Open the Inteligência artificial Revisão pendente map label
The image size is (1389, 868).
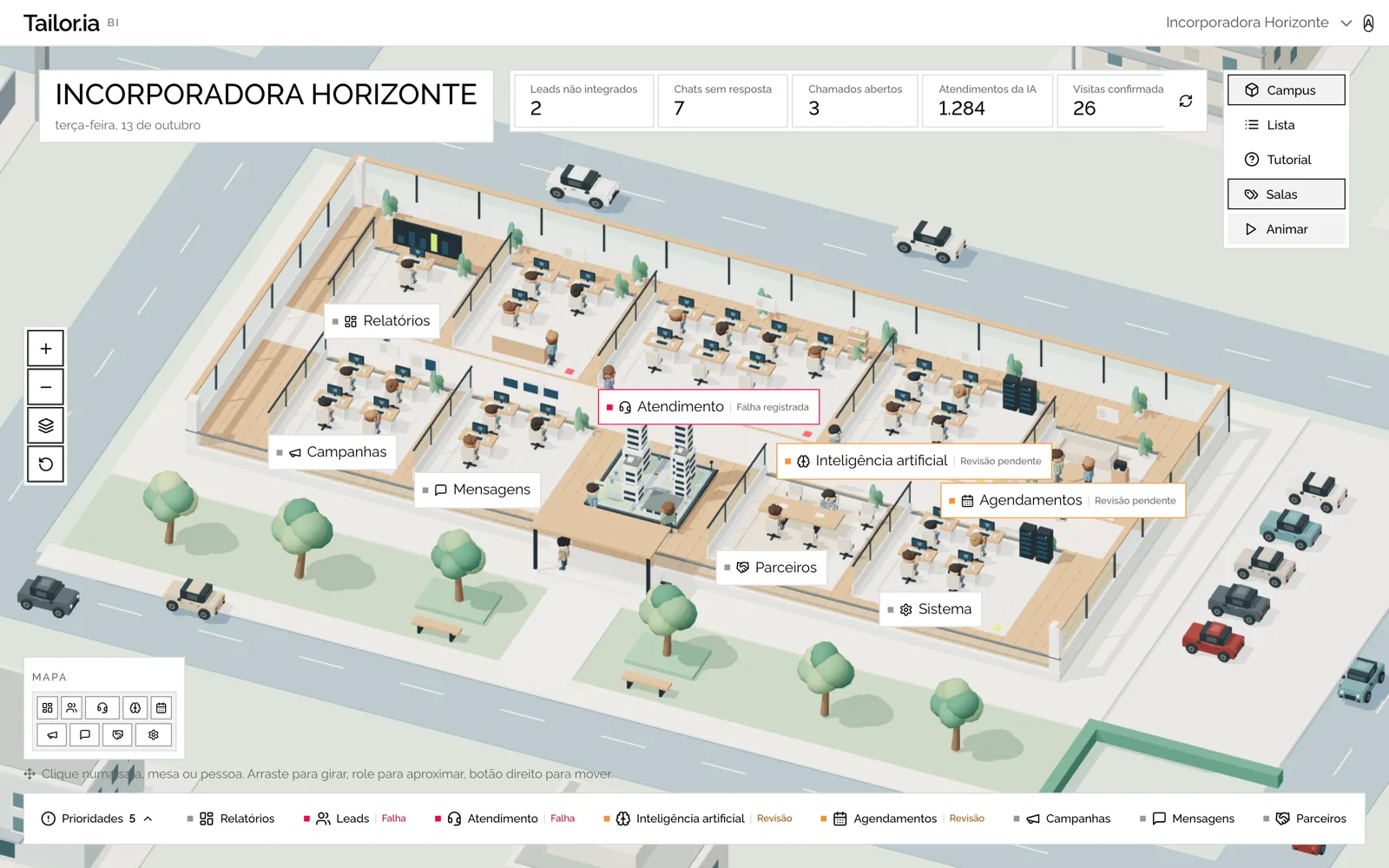click(914, 461)
